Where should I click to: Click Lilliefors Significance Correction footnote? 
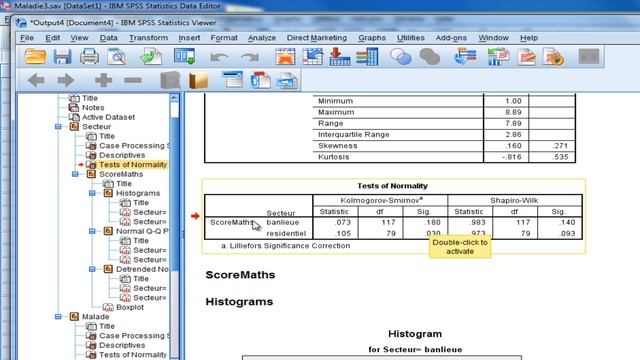click(x=286, y=246)
